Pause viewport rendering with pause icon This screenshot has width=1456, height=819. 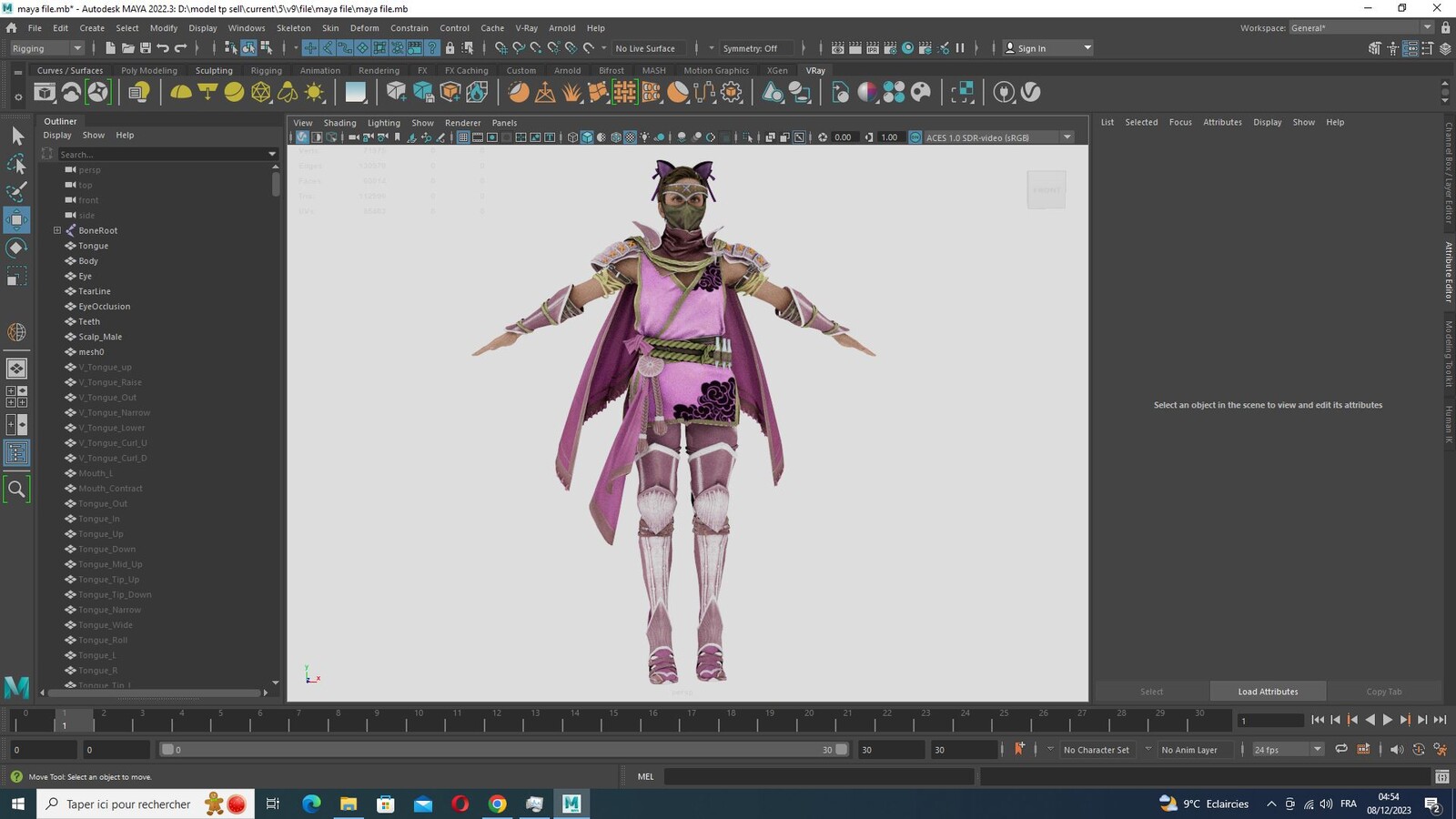coord(960,48)
